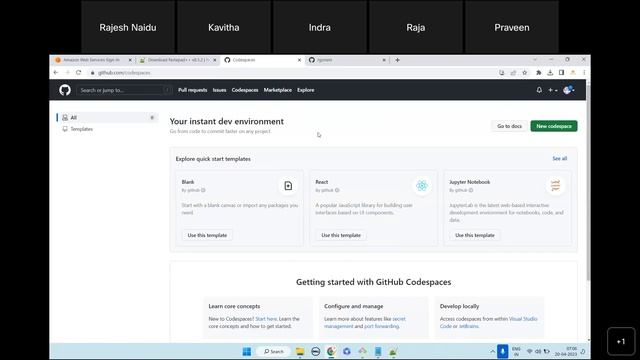This screenshot has height=360, width=640.
Task: Open the volume speaker icon in system tray
Action: point(538,351)
